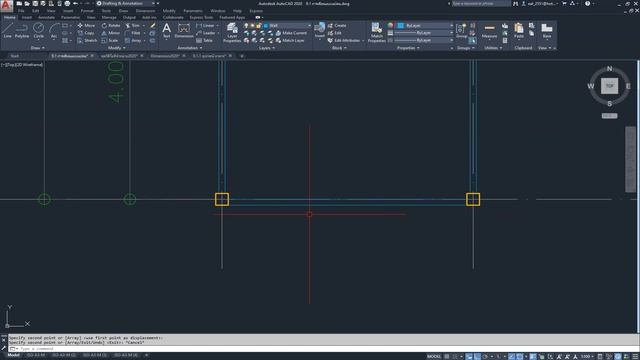Switch to the Model layout tab
The height and width of the screenshot is (360, 640).
pos(13,356)
